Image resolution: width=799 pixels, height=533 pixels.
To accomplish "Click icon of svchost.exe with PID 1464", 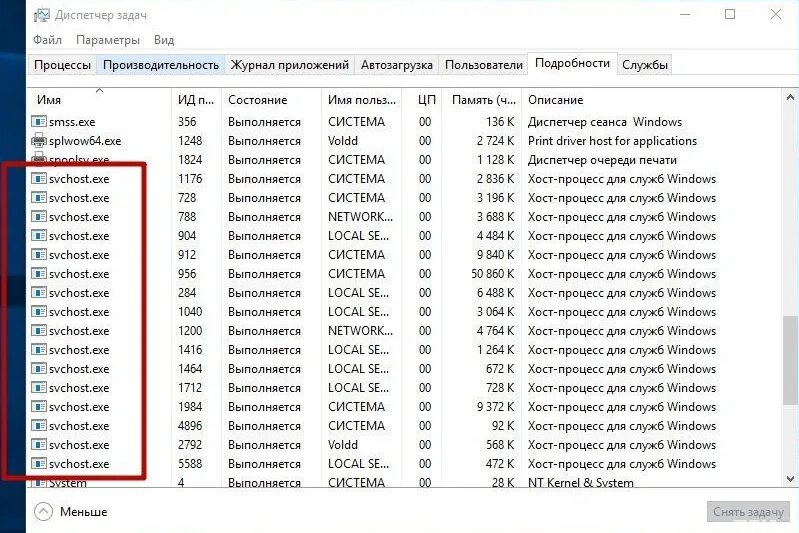I will [x=39, y=368].
